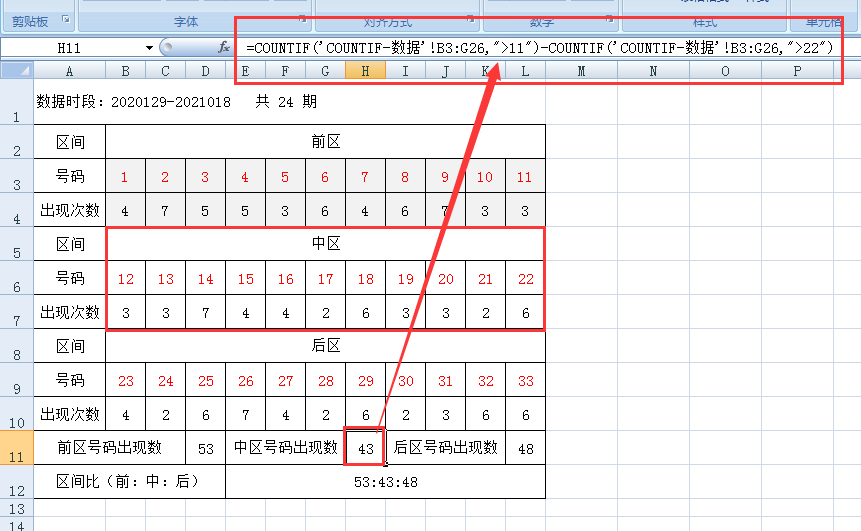This screenshot has height=531, width=861.
Task: Select the count cell under number 25
Action: (x=205, y=414)
